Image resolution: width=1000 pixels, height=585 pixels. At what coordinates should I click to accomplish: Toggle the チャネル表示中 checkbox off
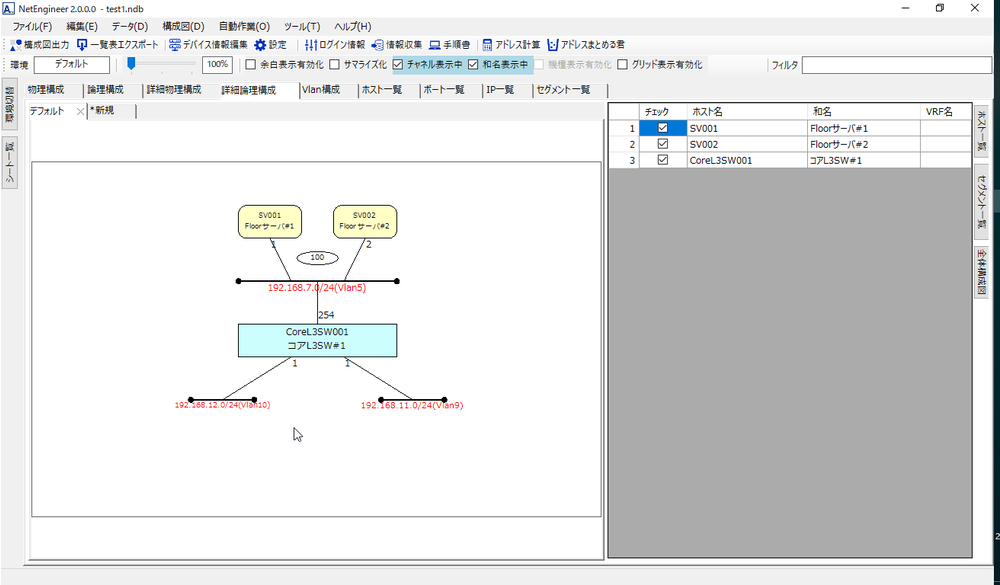tap(398, 65)
